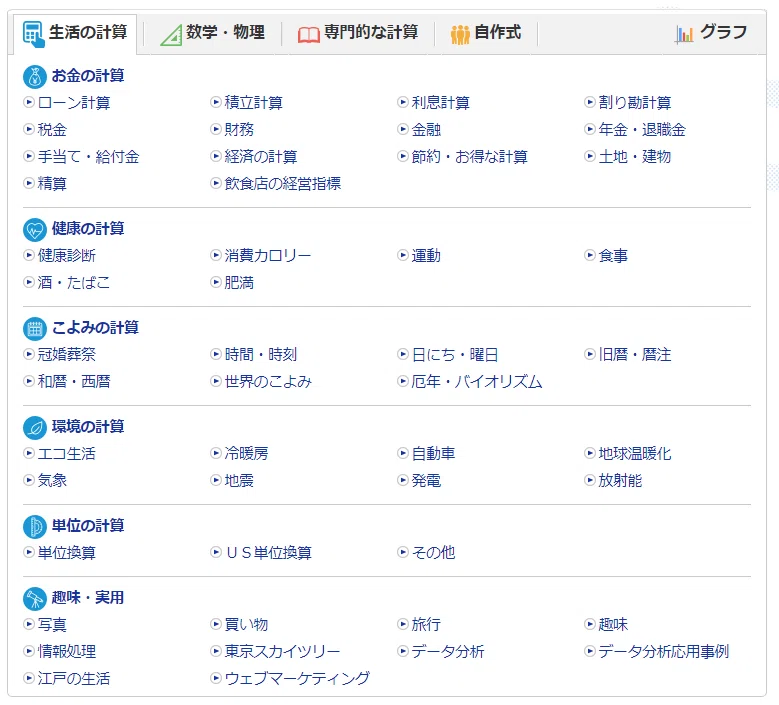Open the 放射能 link
This screenshot has height=705, width=779.
click(x=620, y=480)
